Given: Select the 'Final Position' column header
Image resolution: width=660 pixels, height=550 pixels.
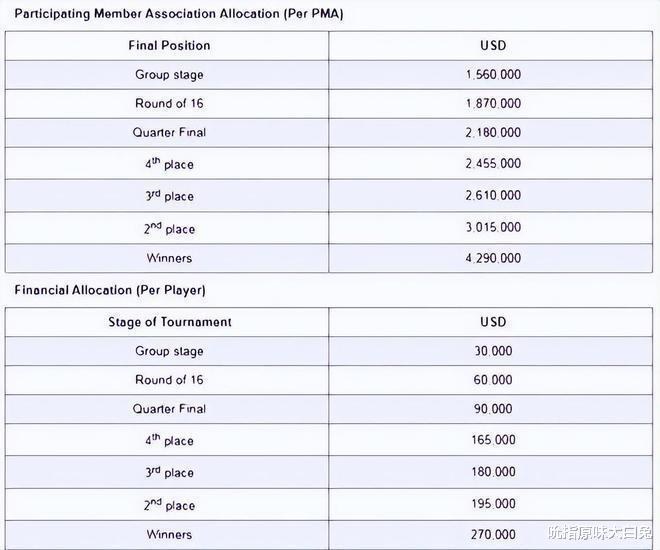Looking at the screenshot, I should coord(169,46).
